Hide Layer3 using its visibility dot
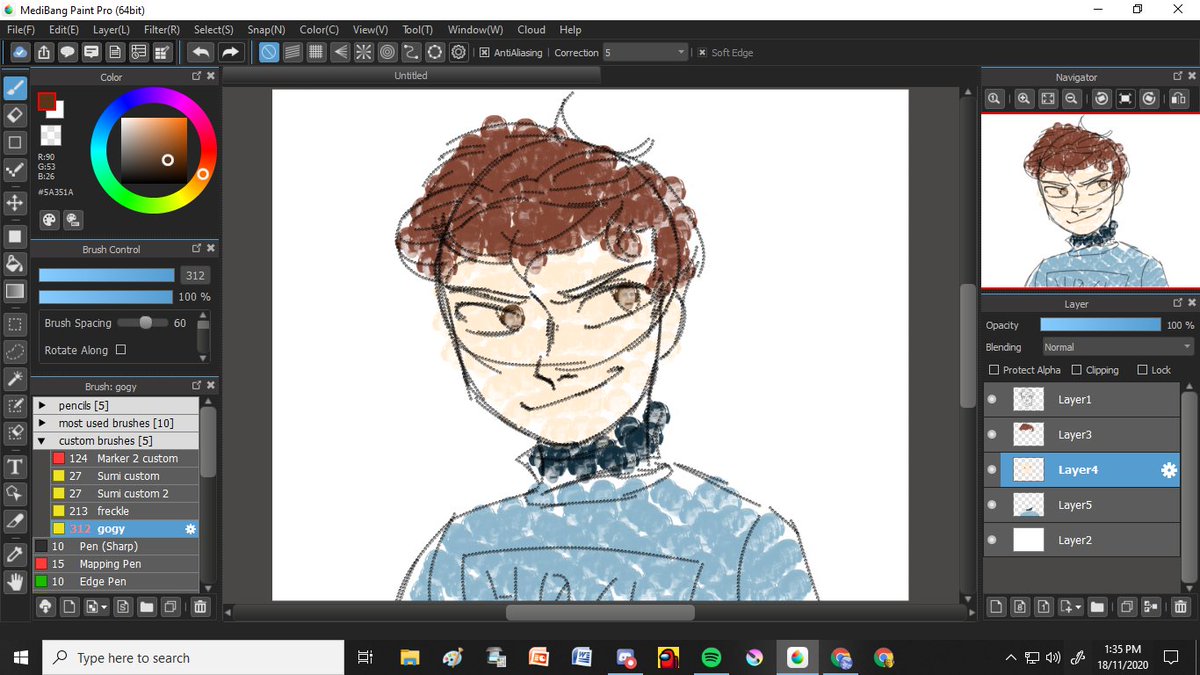Image resolution: width=1200 pixels, height=675 pixels. (x=993, y=435)
